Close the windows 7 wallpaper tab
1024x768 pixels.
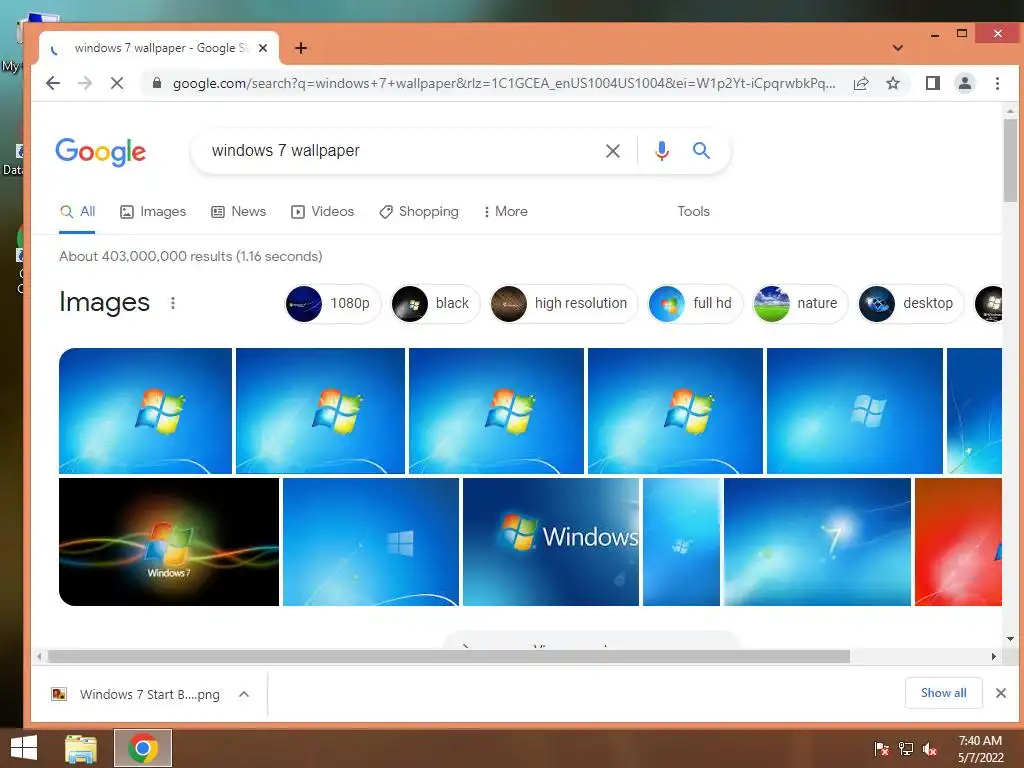pyautogui.click(x=263, y=48)
